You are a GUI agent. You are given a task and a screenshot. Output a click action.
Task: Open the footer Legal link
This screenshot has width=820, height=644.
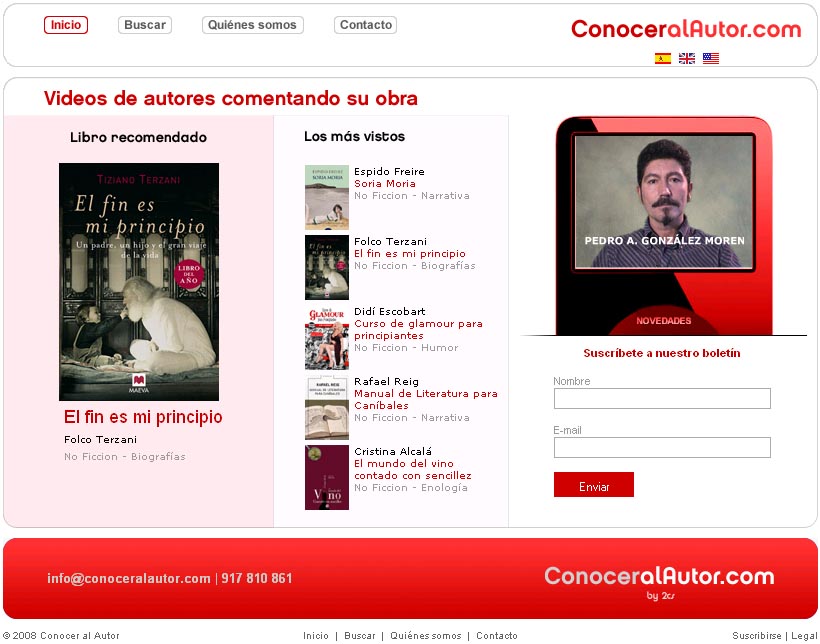[x=804, y=636]
